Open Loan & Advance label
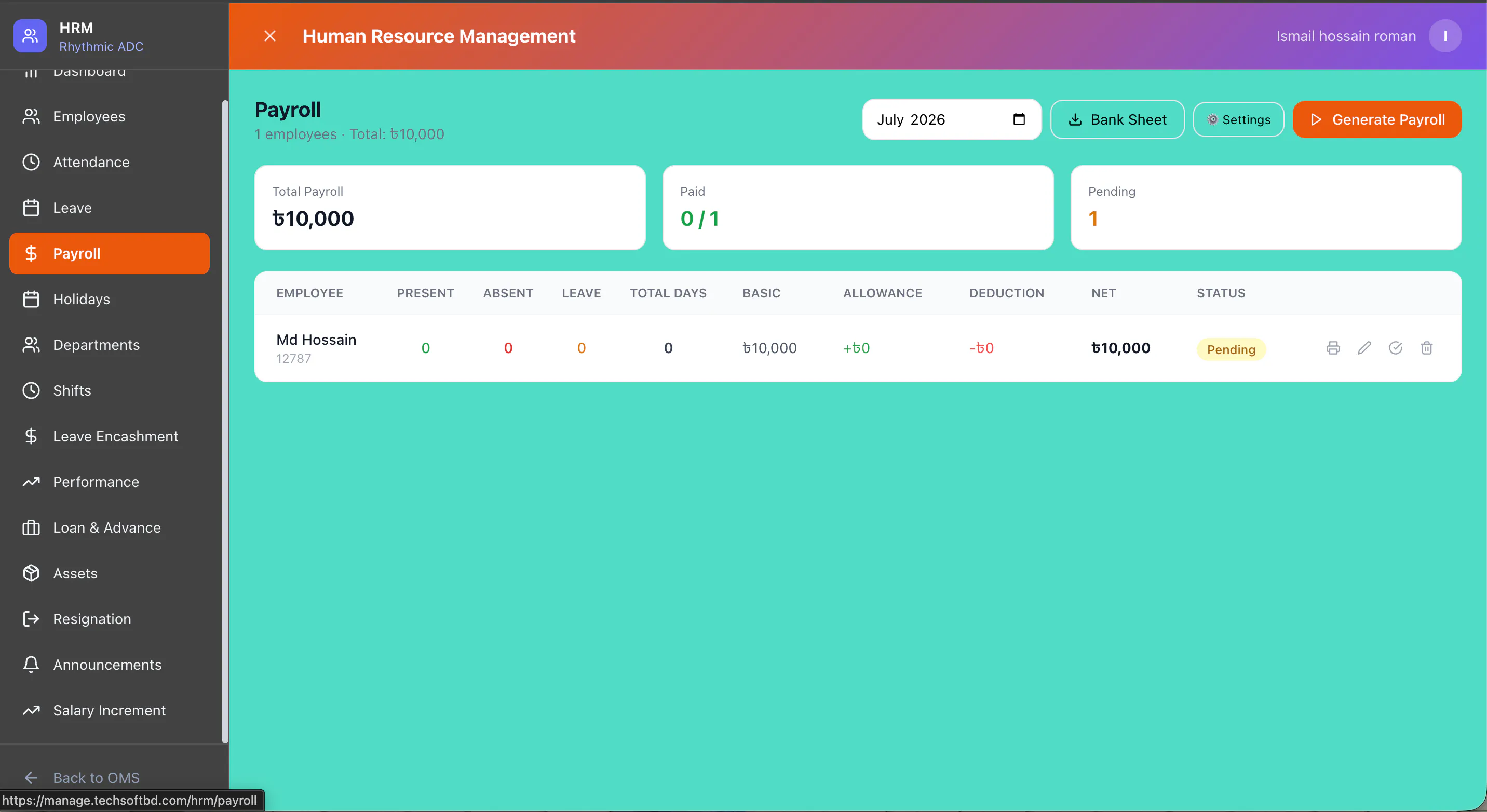The image size is (1487, 812). [107, 527]
